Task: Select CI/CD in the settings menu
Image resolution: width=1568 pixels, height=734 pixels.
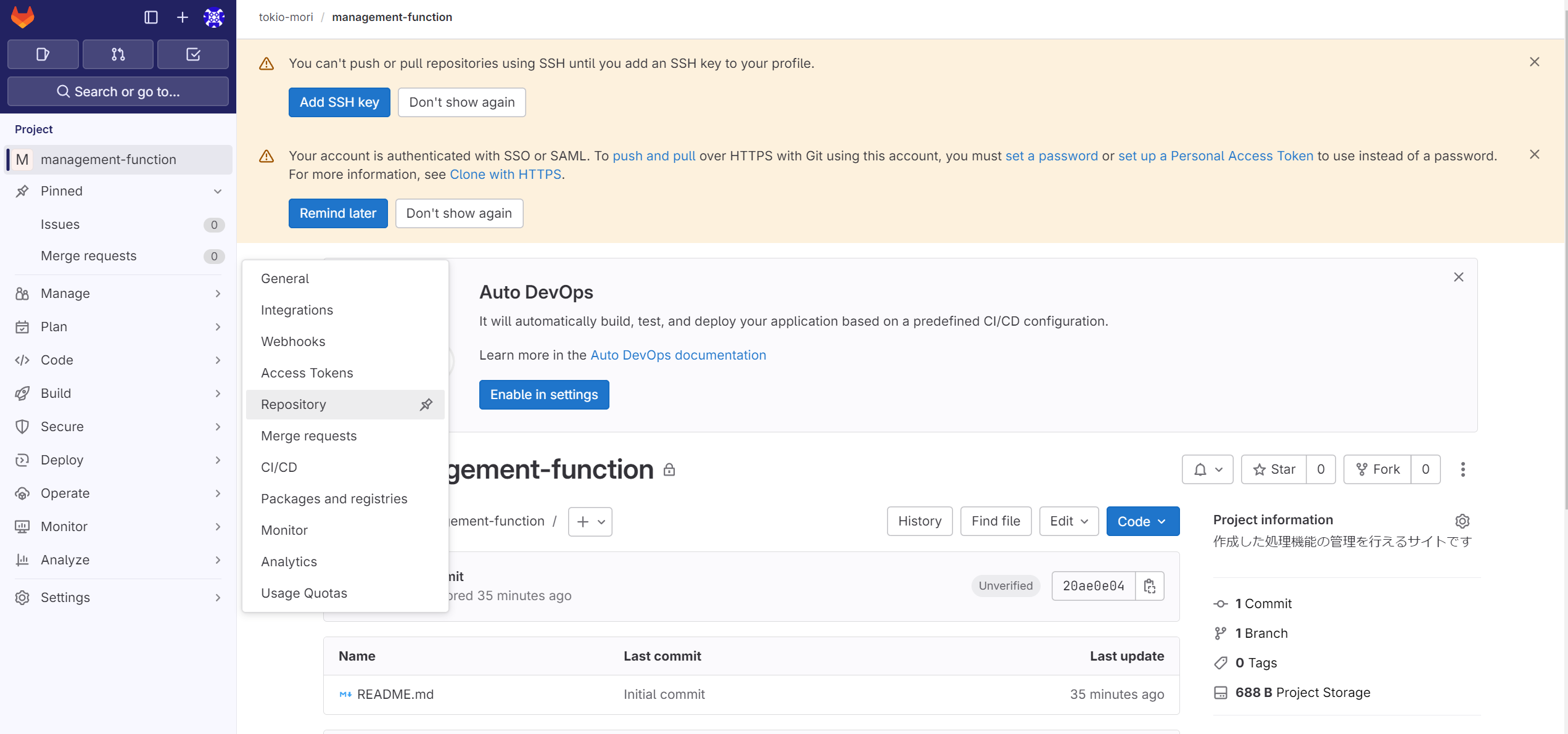Action: tap(279, 467)
